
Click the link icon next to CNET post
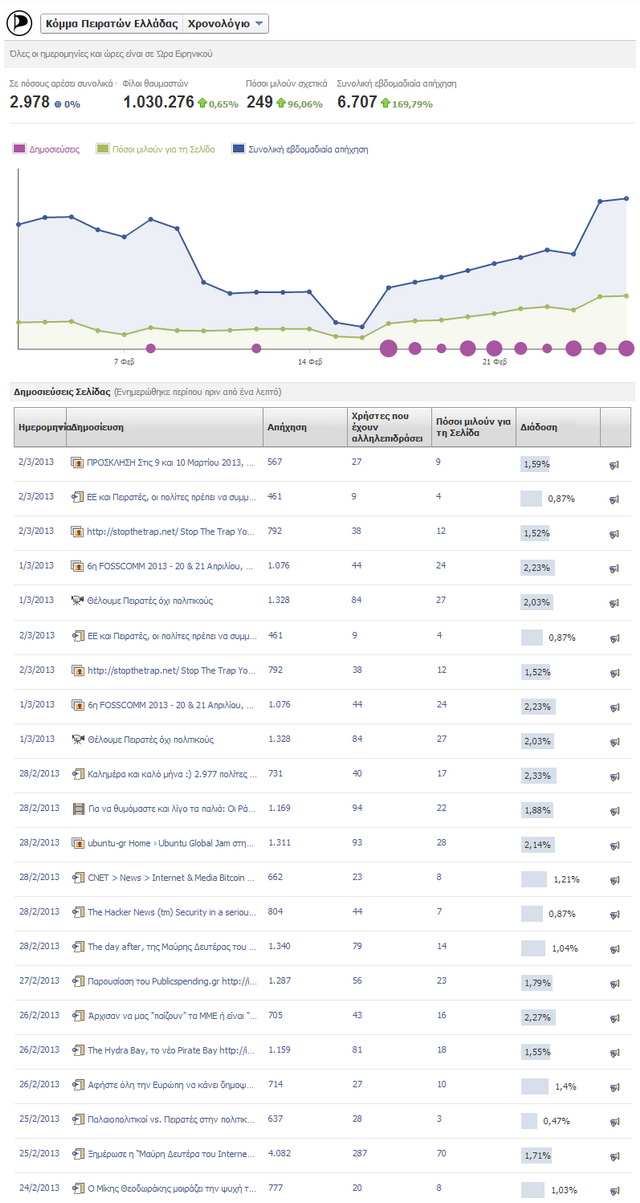[78, 878]
